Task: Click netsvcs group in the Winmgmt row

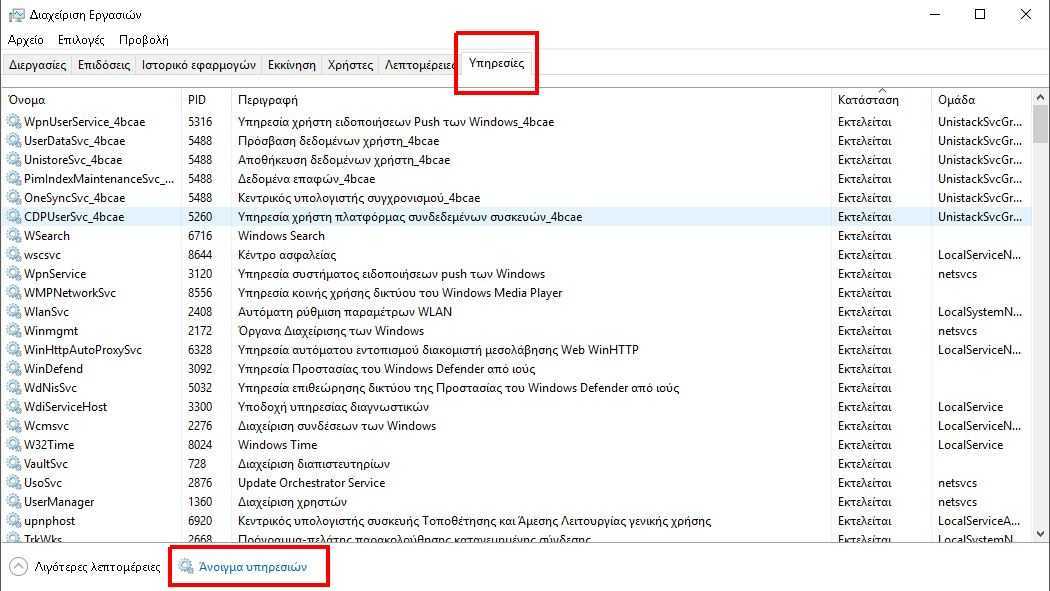Action: click(x=957, y=331)
